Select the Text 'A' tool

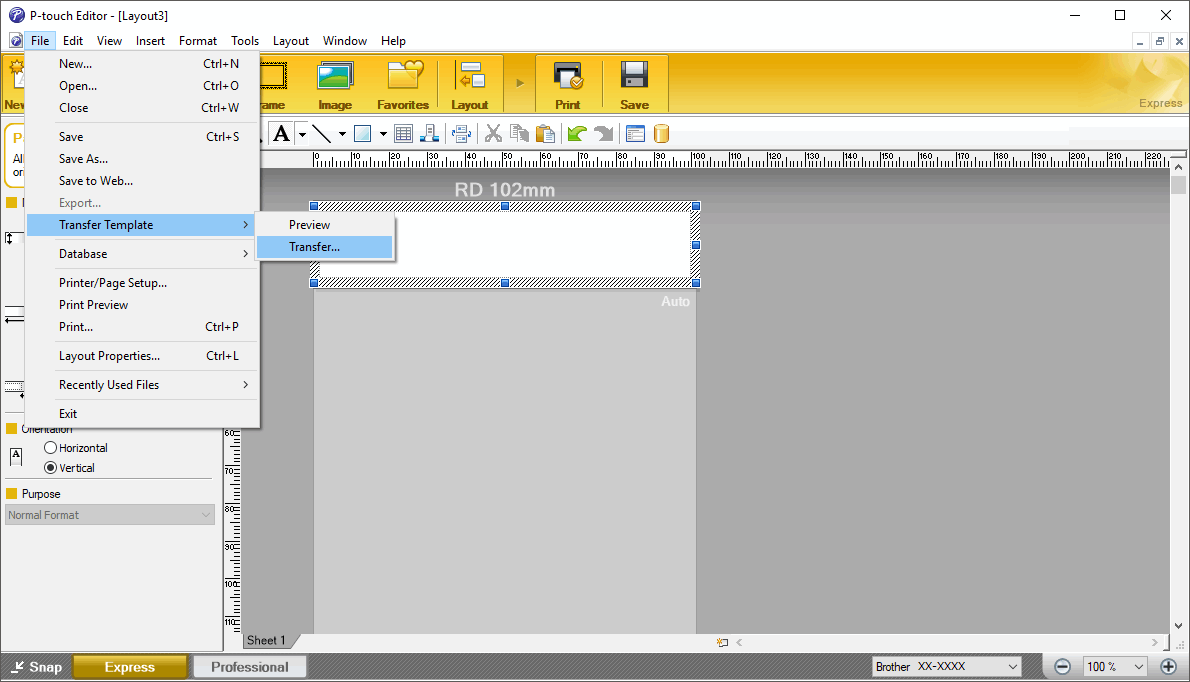282,134
